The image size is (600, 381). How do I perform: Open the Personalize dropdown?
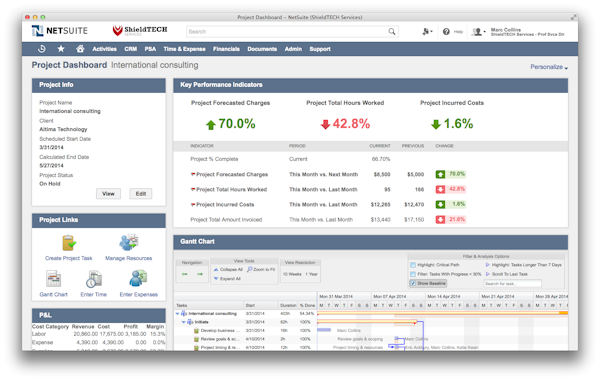(x=549, y=67)
